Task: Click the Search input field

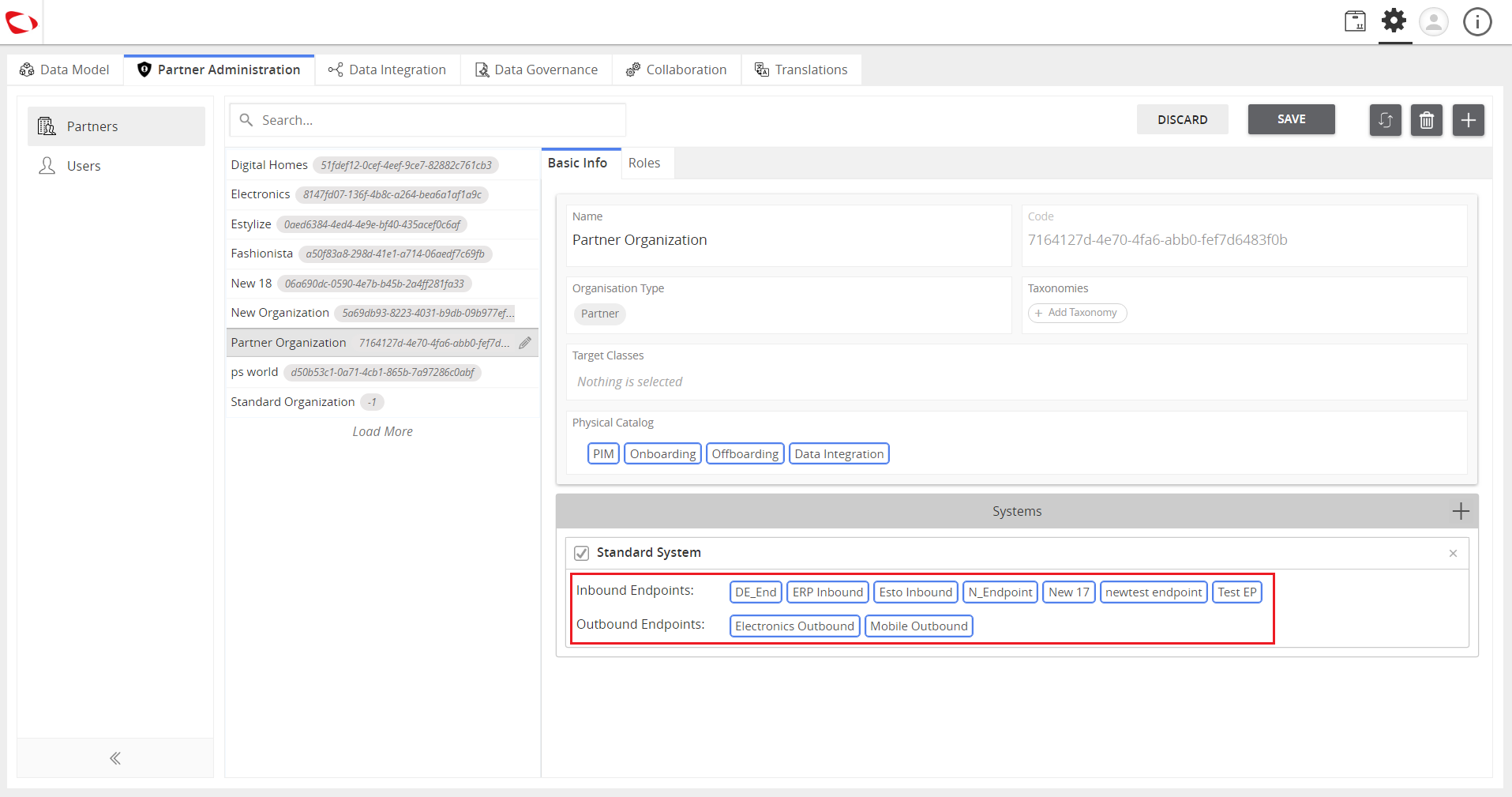Action: (428, 120)
